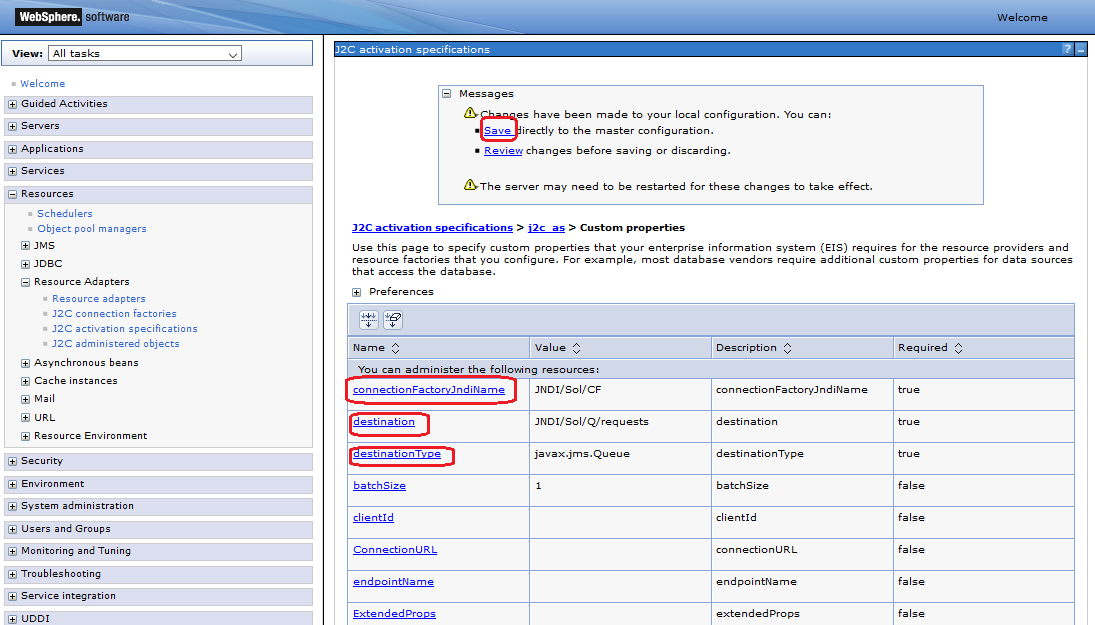Sort table by Description column arrows
The width and height of the screenshot is (1095, 625).
[787, 348]
